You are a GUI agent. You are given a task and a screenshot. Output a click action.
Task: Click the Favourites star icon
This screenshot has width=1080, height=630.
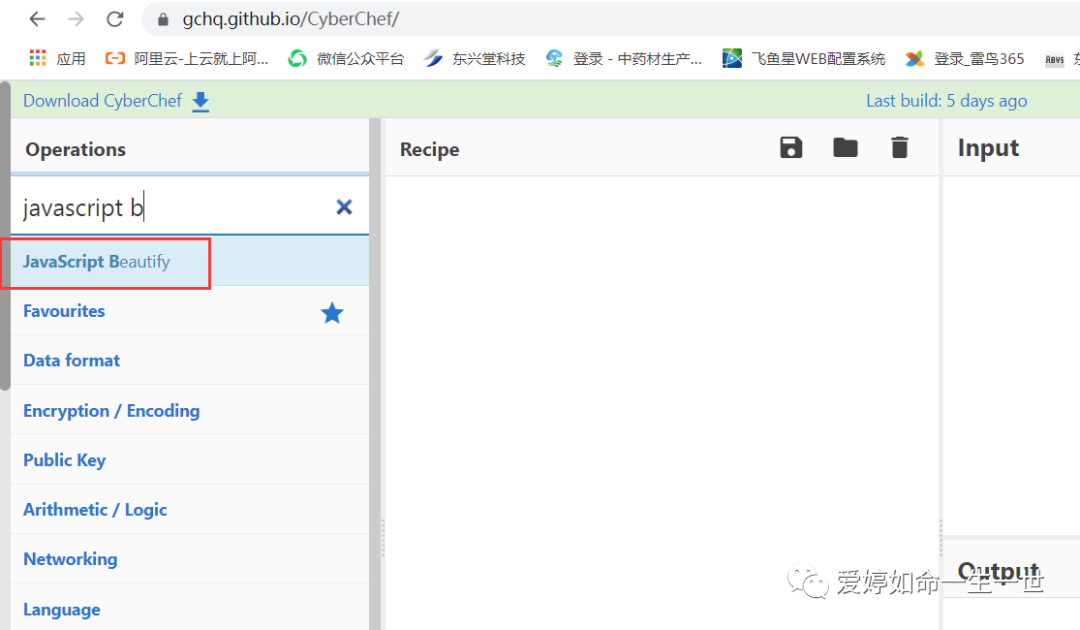tap(332, 313)
